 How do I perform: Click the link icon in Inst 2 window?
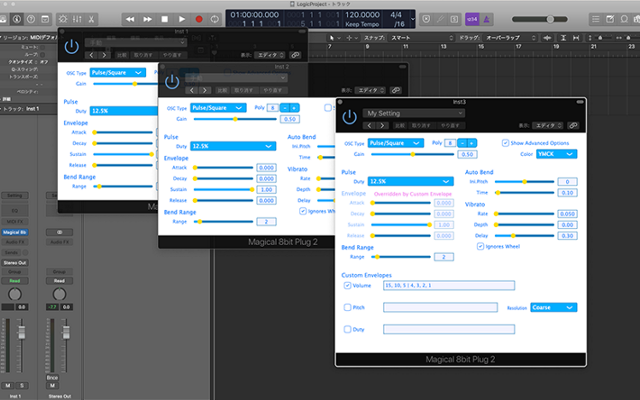coord(395,90)
